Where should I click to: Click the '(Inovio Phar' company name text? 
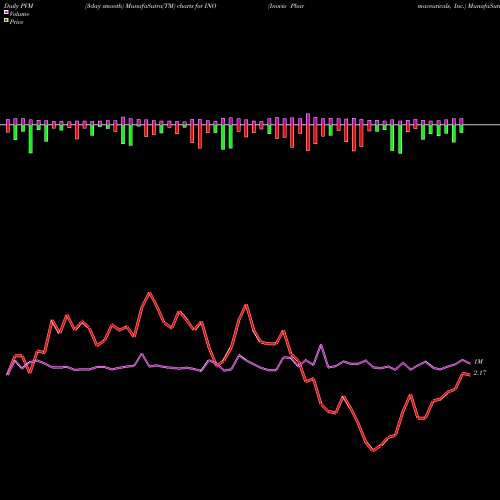point(286,6)
